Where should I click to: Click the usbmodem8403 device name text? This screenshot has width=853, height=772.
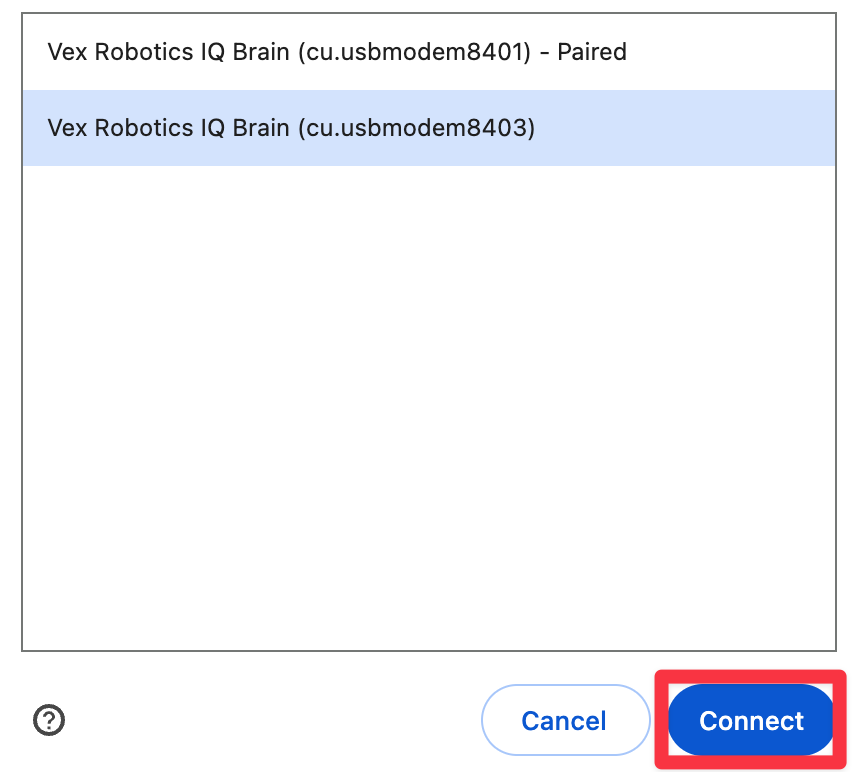point(290,128)
